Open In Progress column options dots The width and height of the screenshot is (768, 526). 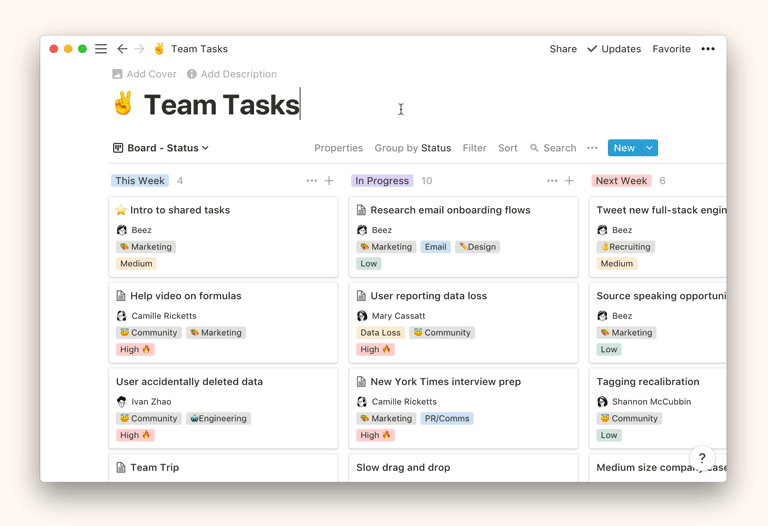[552, 181]
